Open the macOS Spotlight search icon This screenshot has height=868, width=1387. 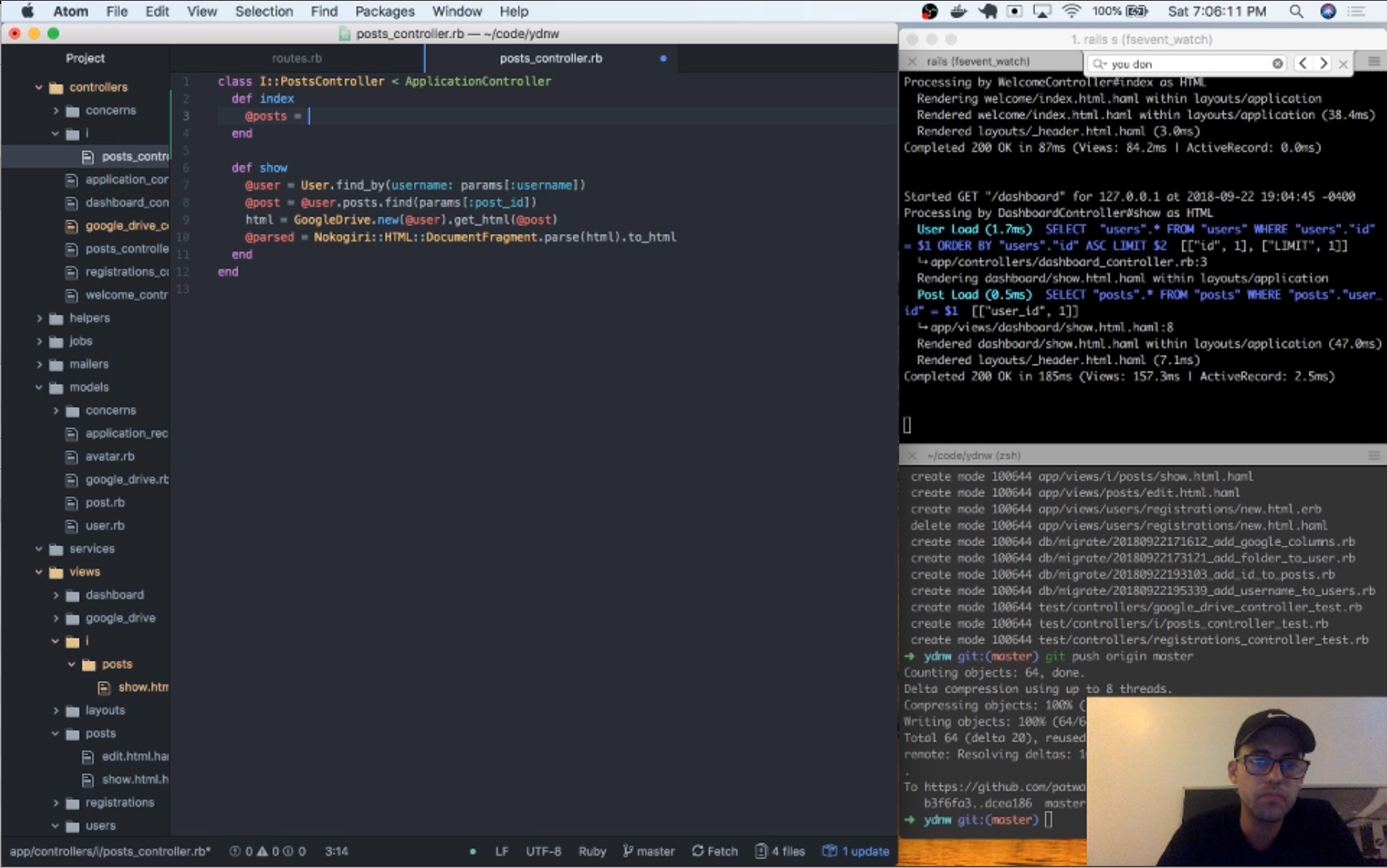(x=1296, y=11)
